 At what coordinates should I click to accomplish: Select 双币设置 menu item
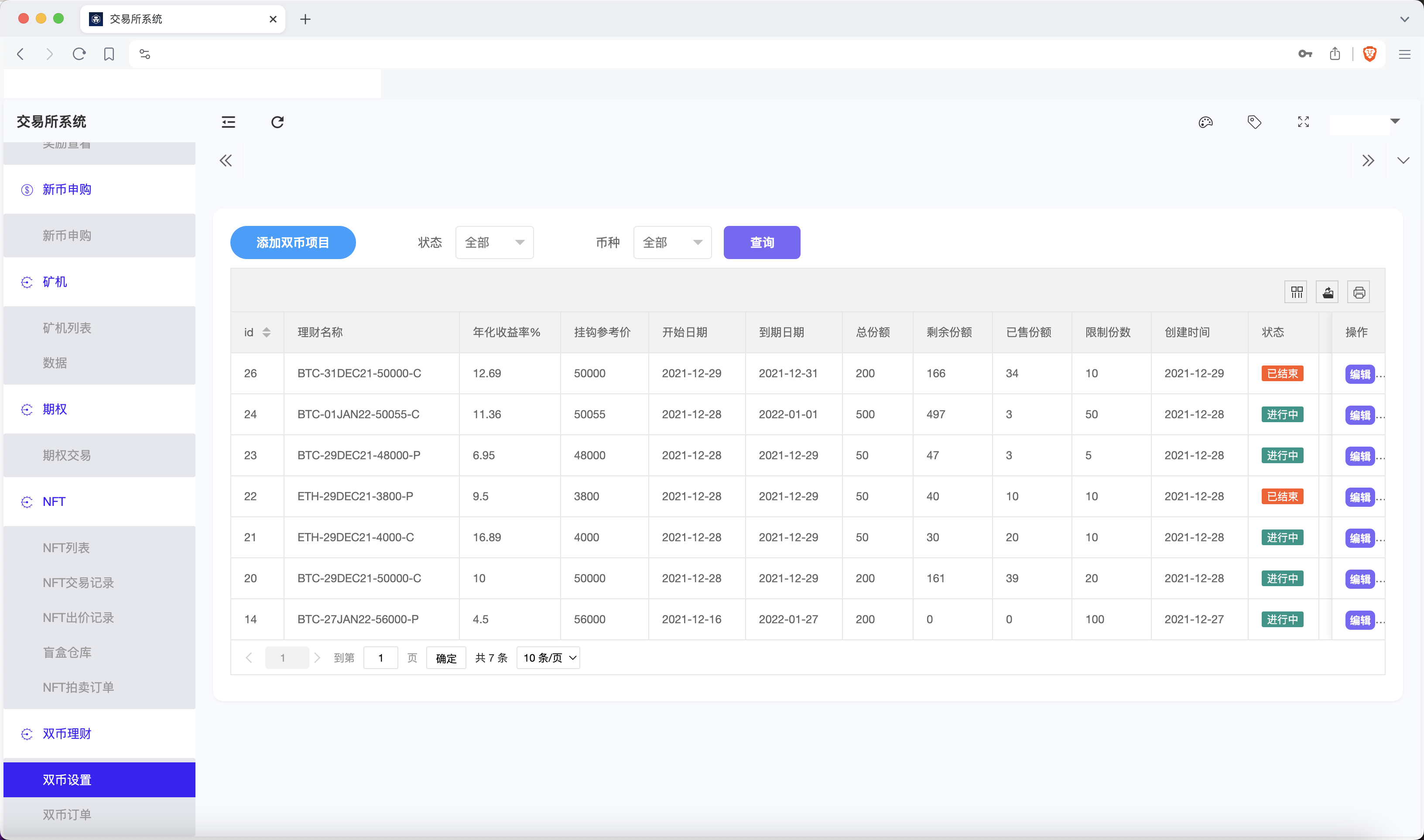coord(99,780)
